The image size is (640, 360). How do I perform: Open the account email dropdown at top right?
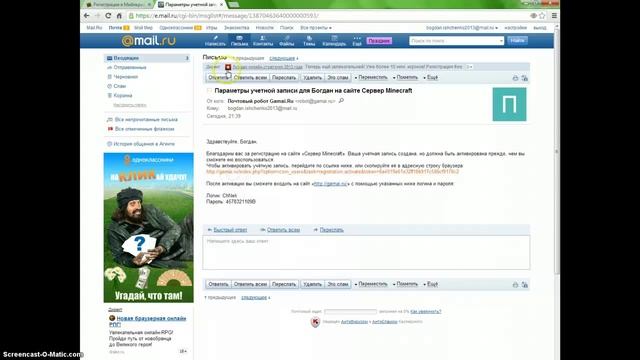(462, 28)
